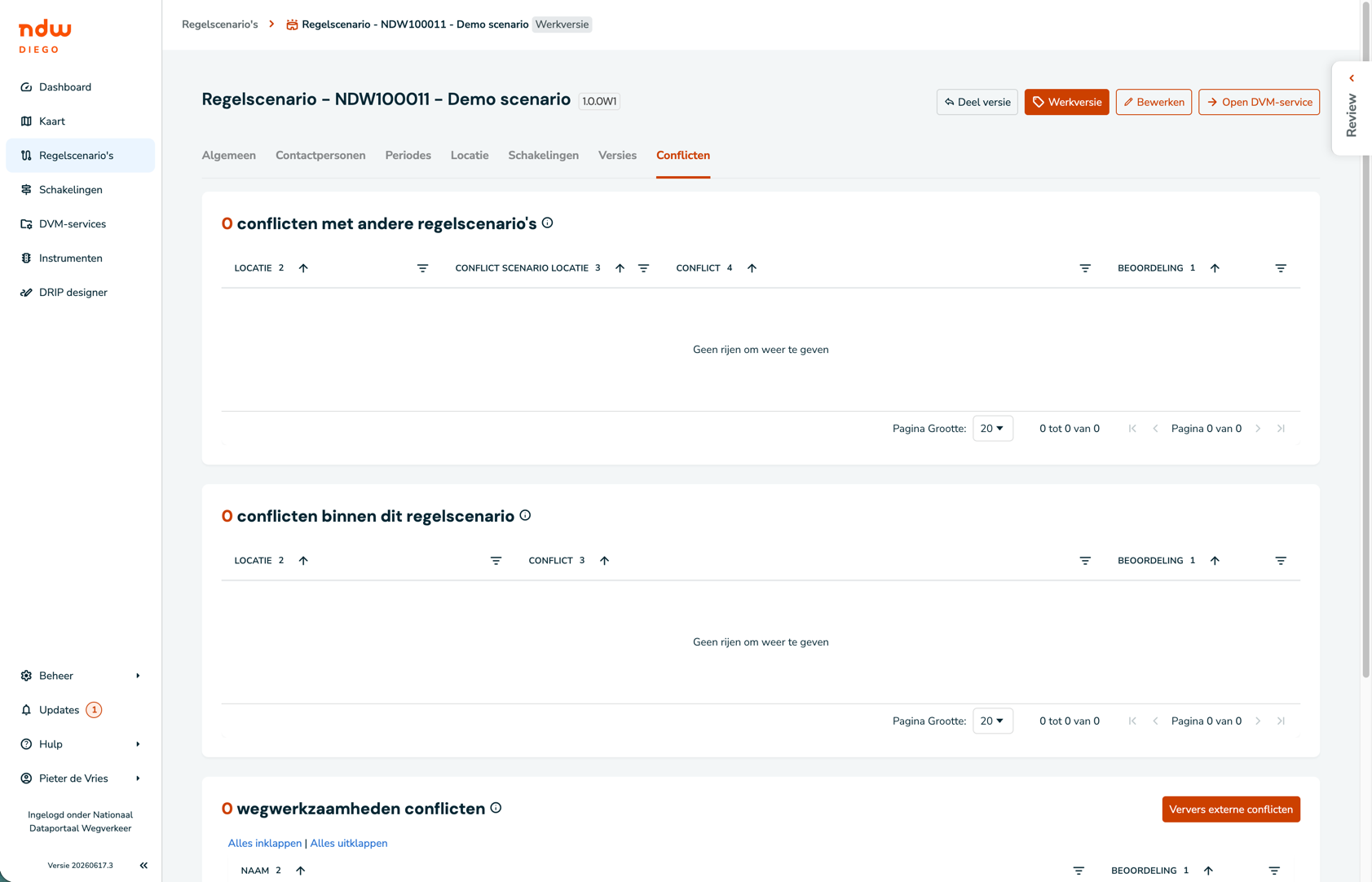
Task: Sort Beoordeling column in first conflicts table
Action: point(1215,268)
